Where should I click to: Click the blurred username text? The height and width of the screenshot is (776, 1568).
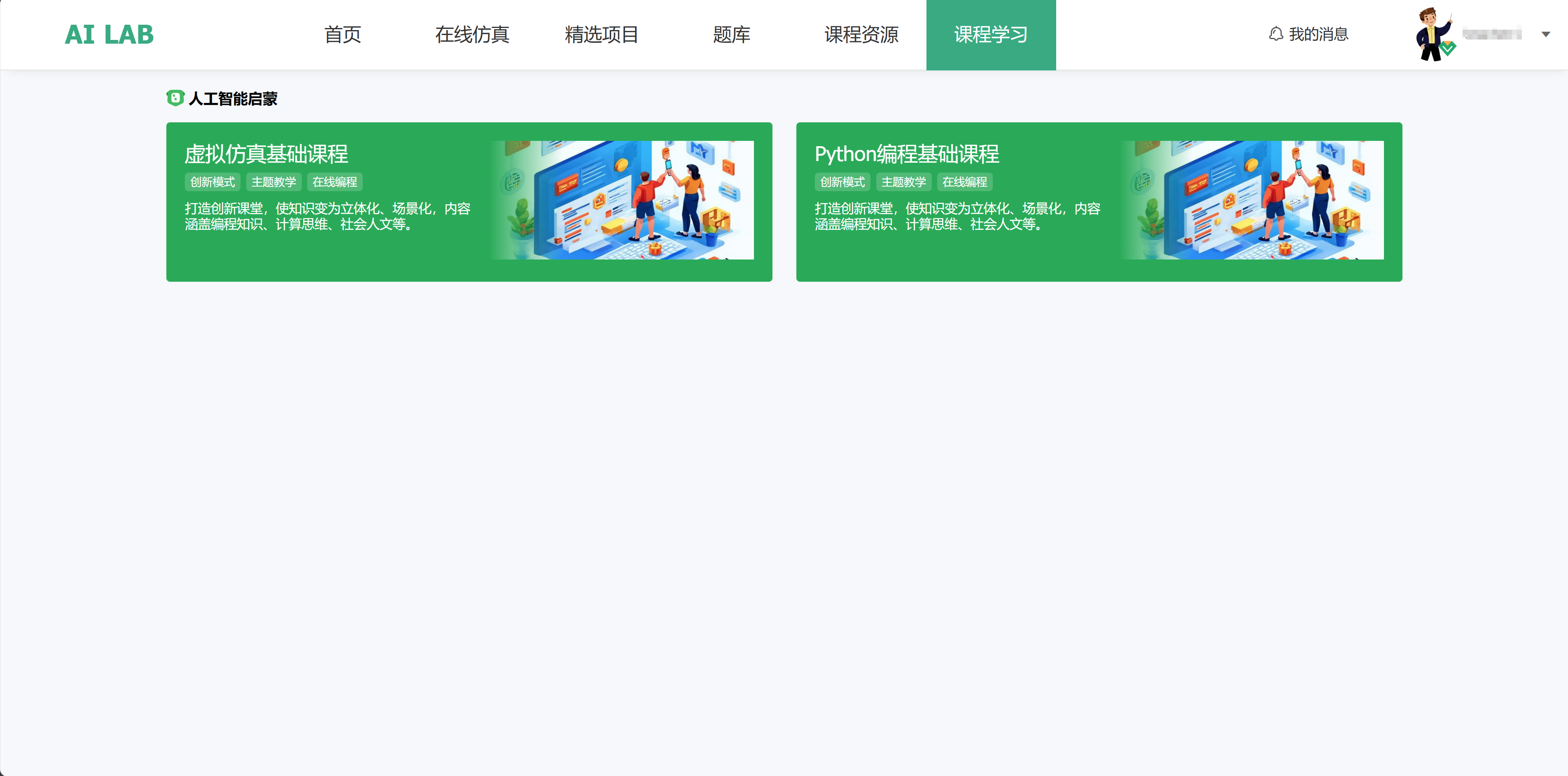tap(1492, 35)
